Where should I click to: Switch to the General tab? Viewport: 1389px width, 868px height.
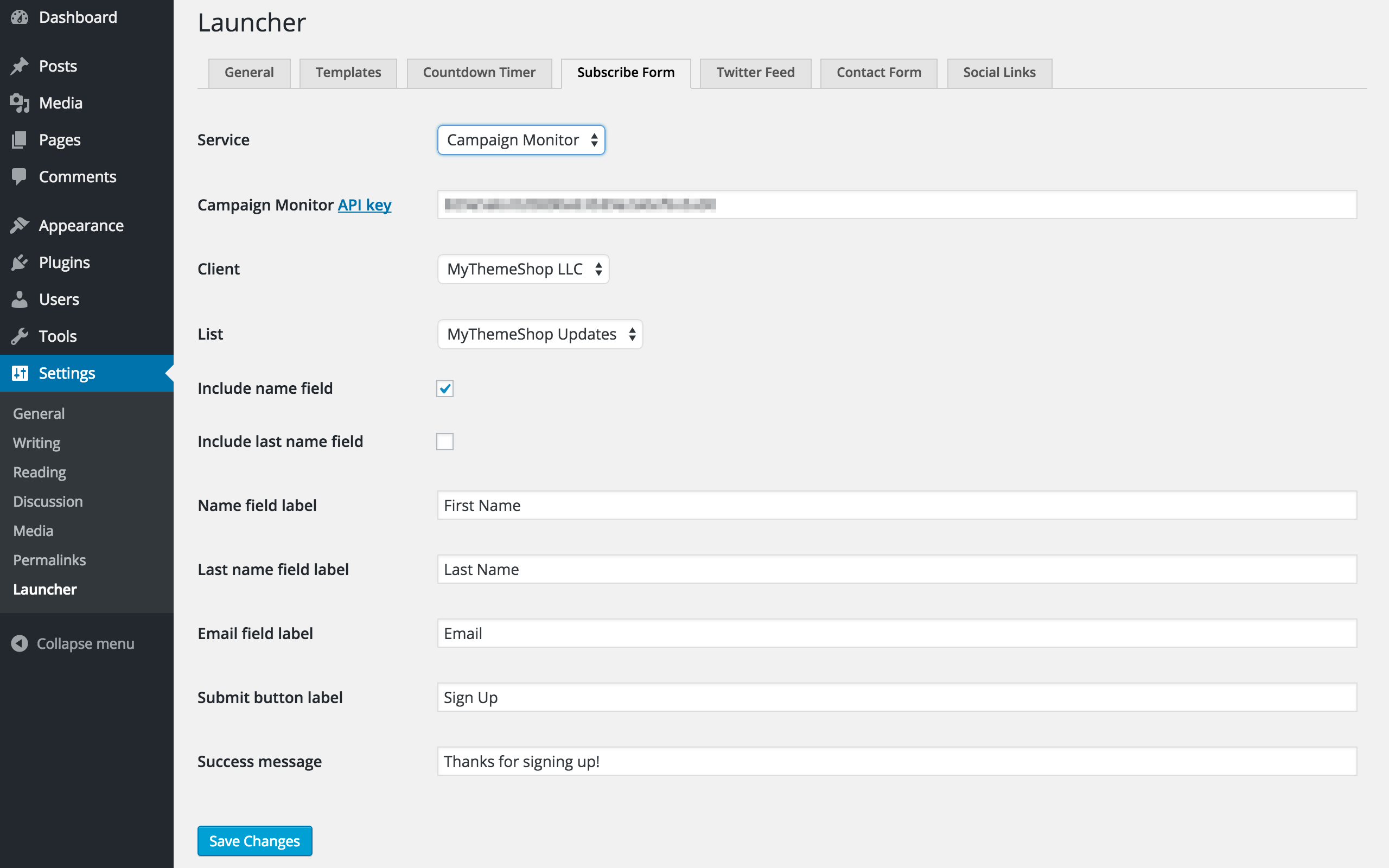[249, 71]
